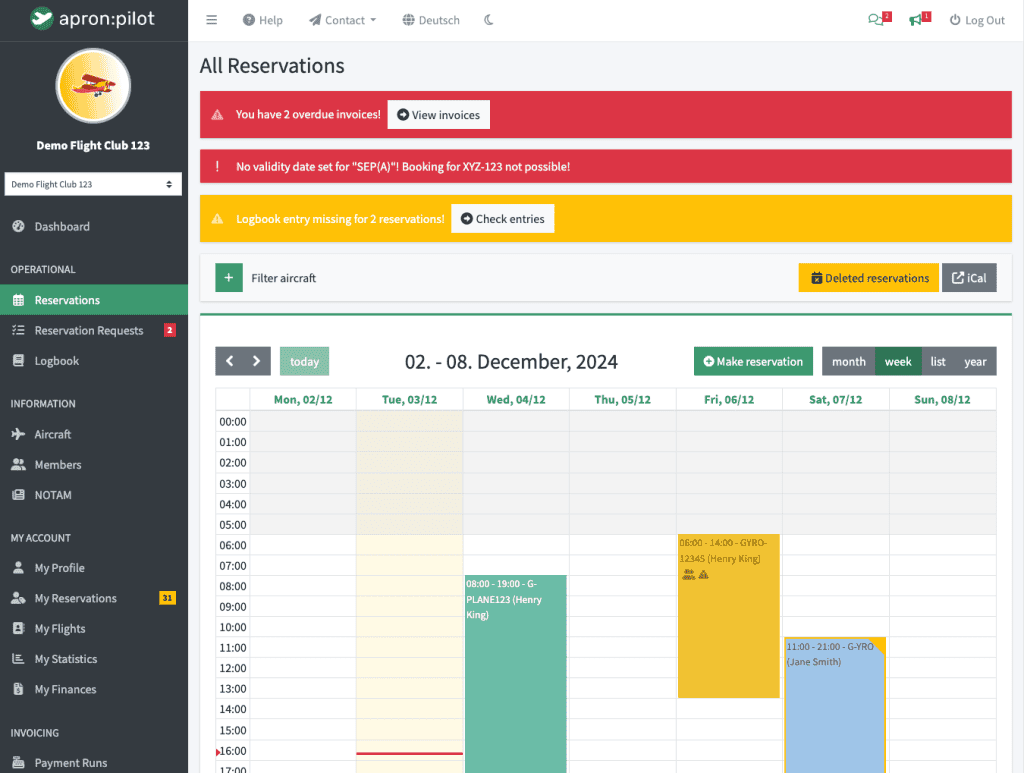Toggle the hamburger sidebar menu icon

click(x=212, y=20)
